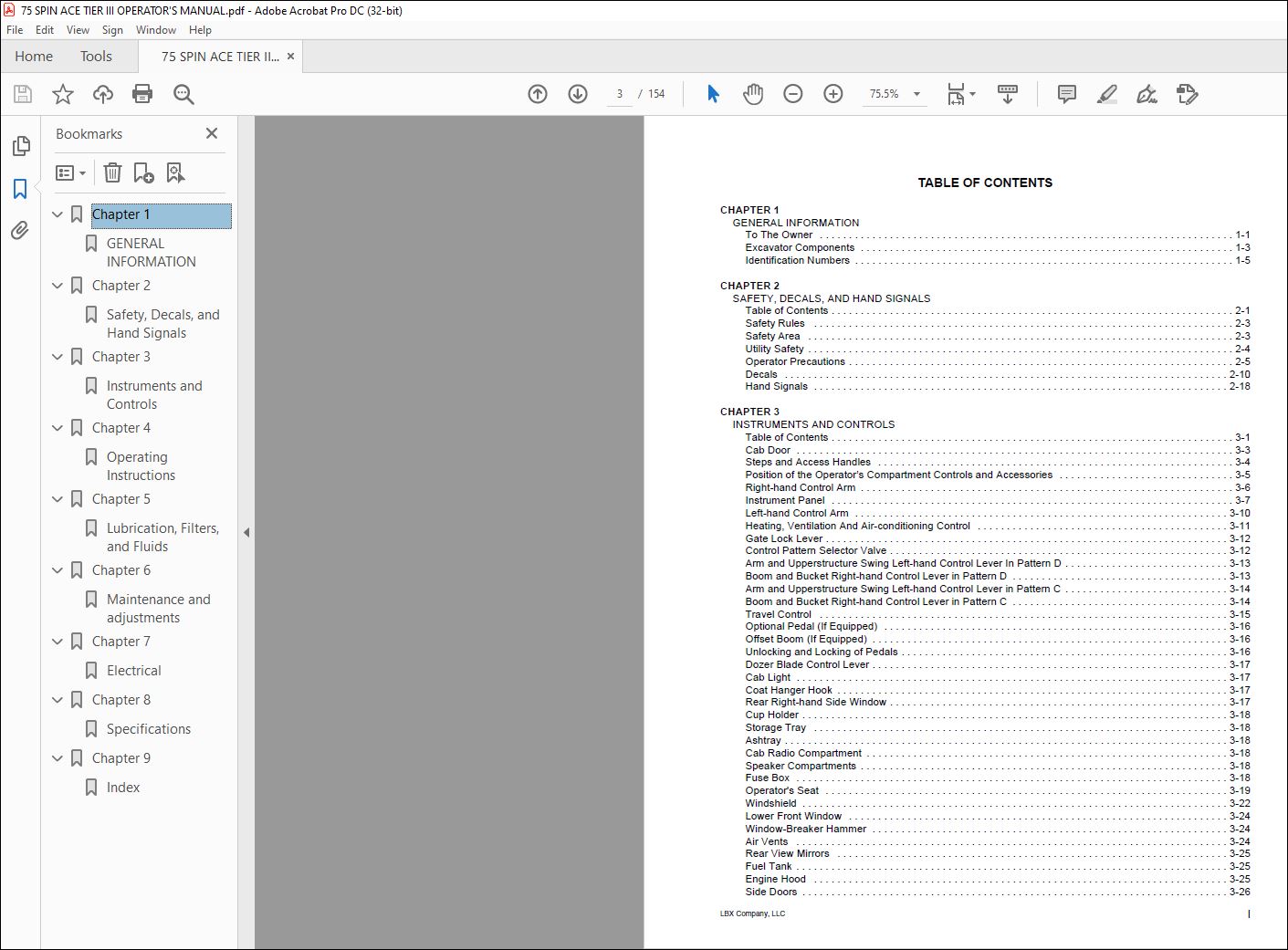Add a comment note icon
This screenshot has width=1288, height=950.
tap(1066, 94)
